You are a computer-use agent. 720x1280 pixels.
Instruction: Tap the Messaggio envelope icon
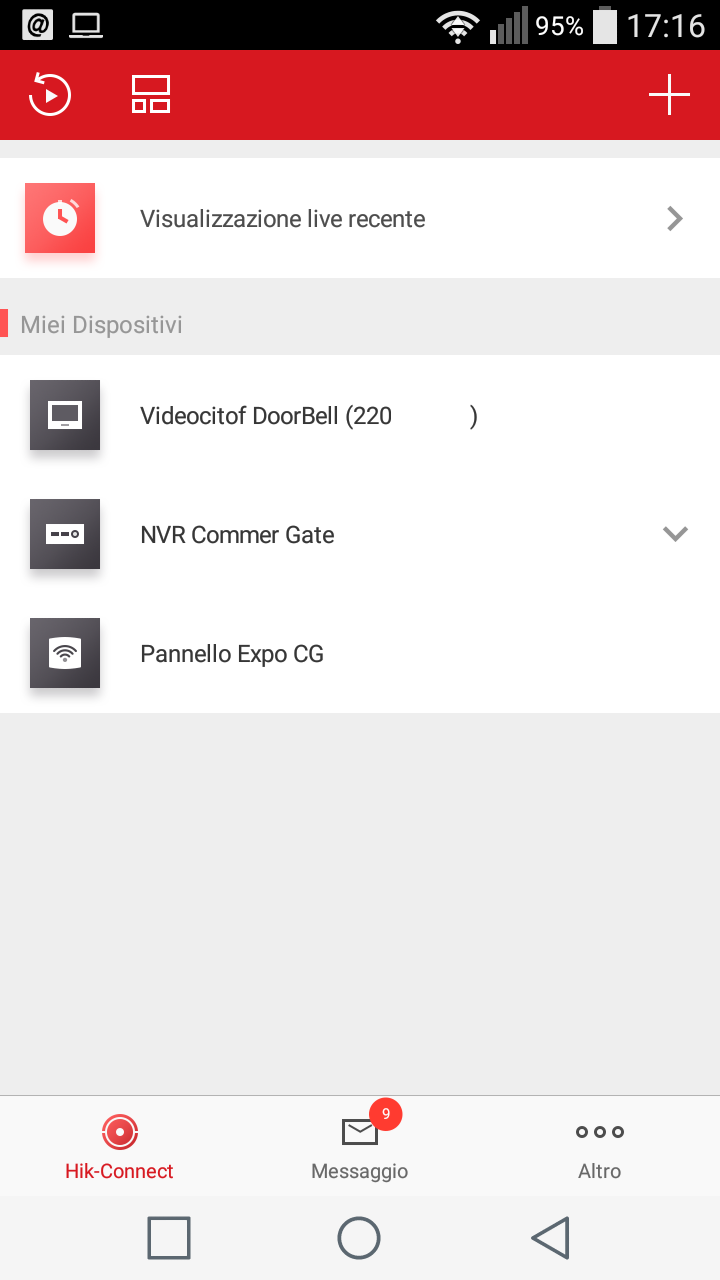(359, 1132)
